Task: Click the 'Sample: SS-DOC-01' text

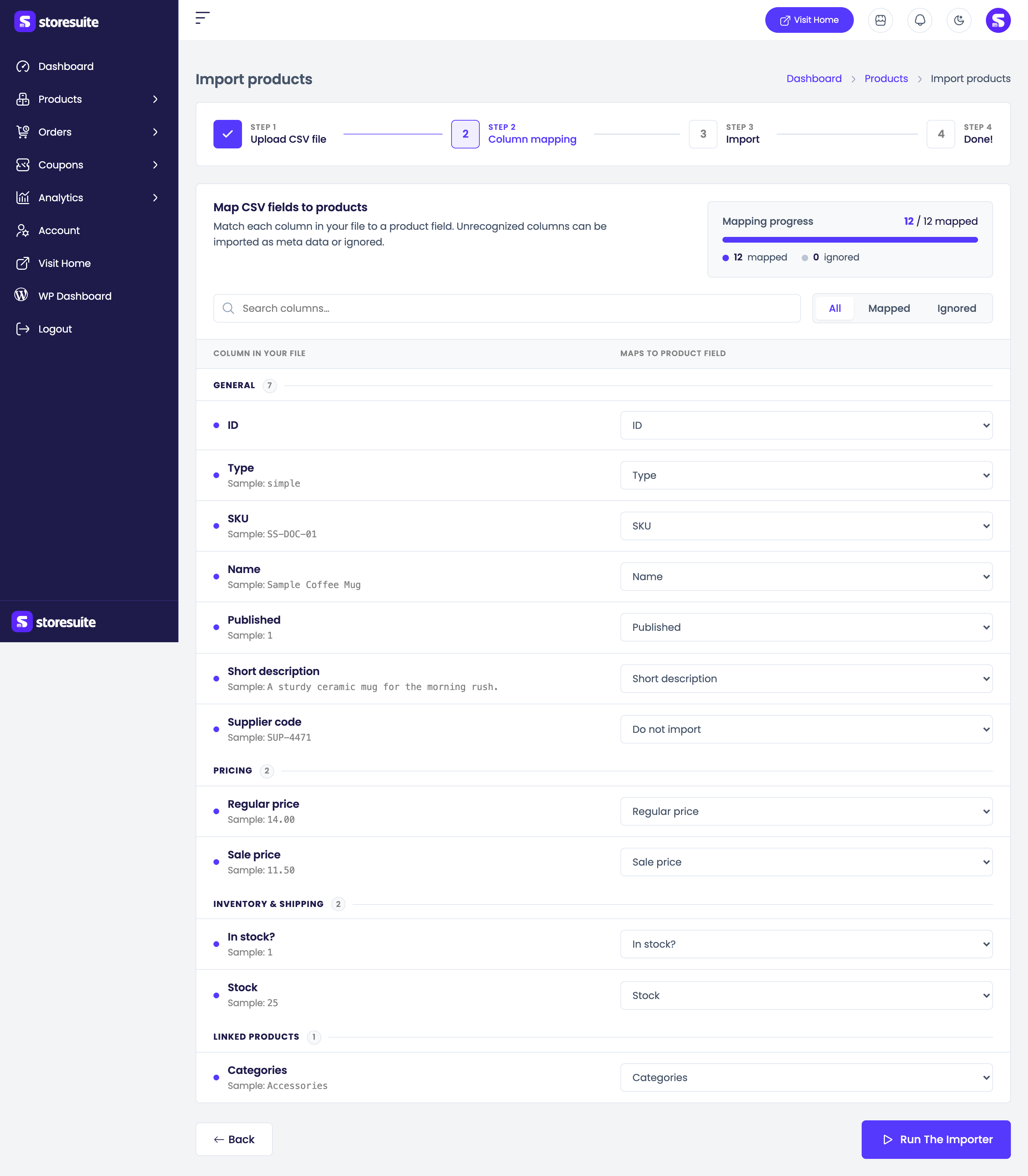Action: (272, 534)
